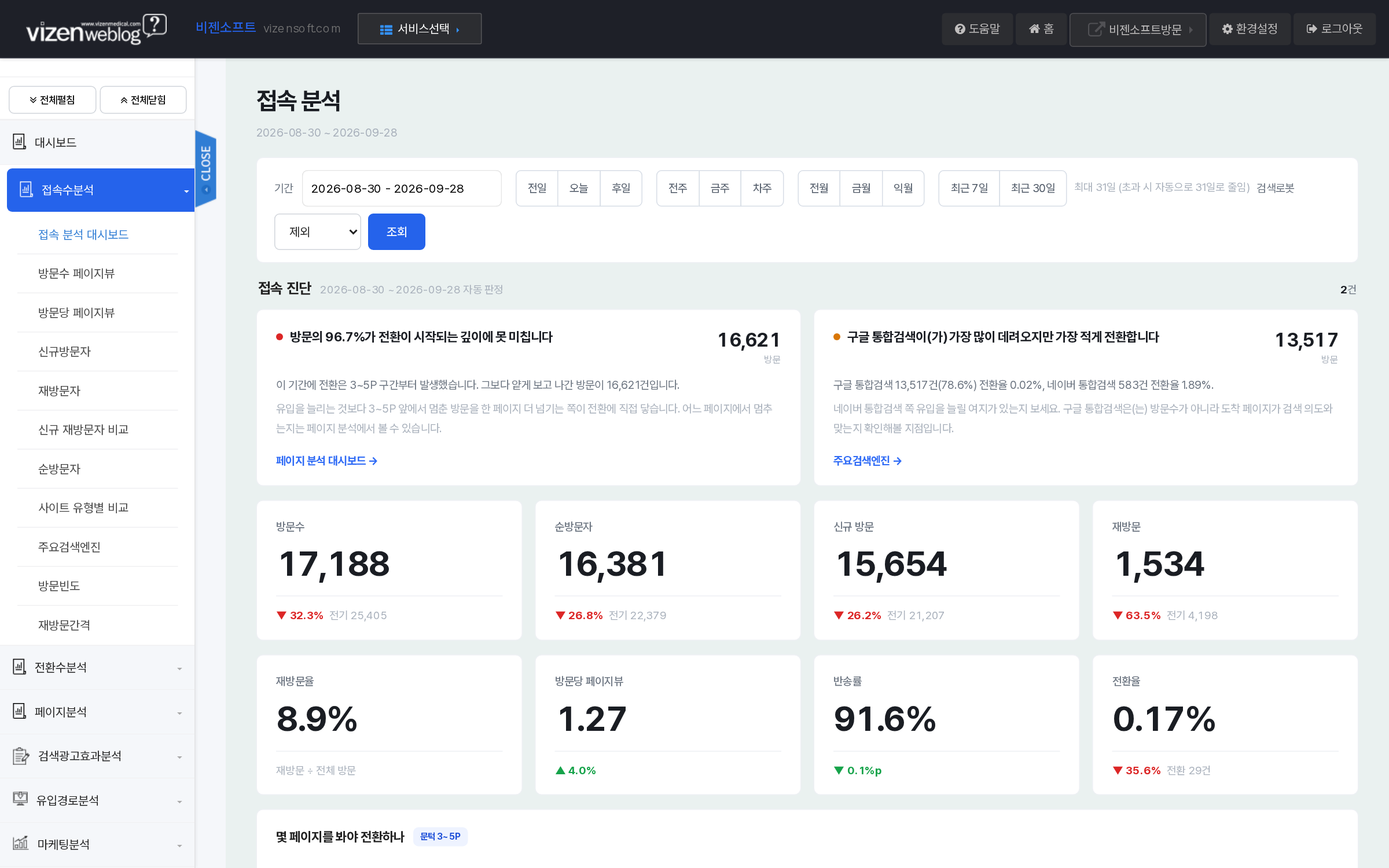Collapse all menus with 전체닫힘
The width and height of the screenshot is (1389, 868).
[x=143, y=100]
